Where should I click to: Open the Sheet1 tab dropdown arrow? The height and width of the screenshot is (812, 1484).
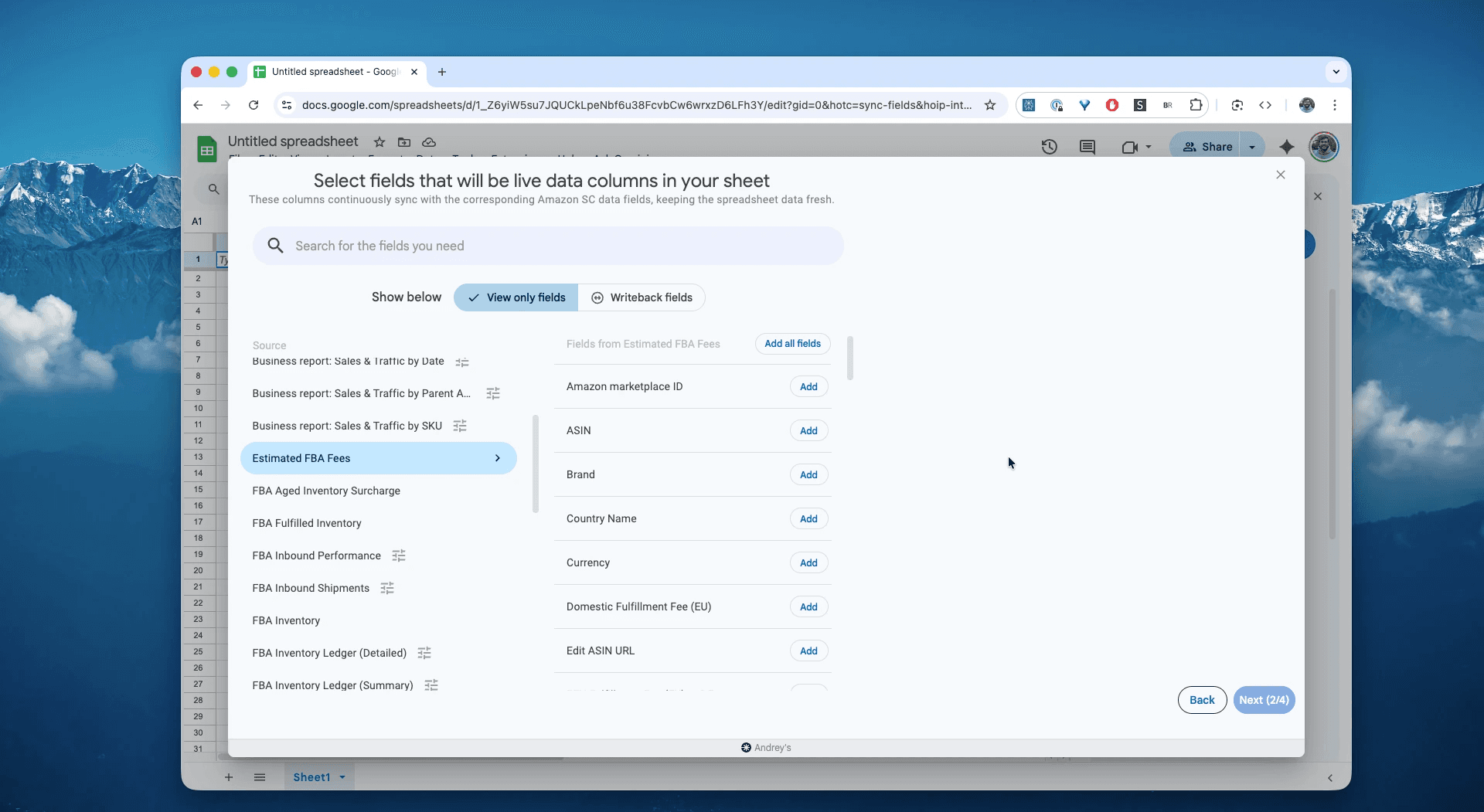click(x=342, y=777)
